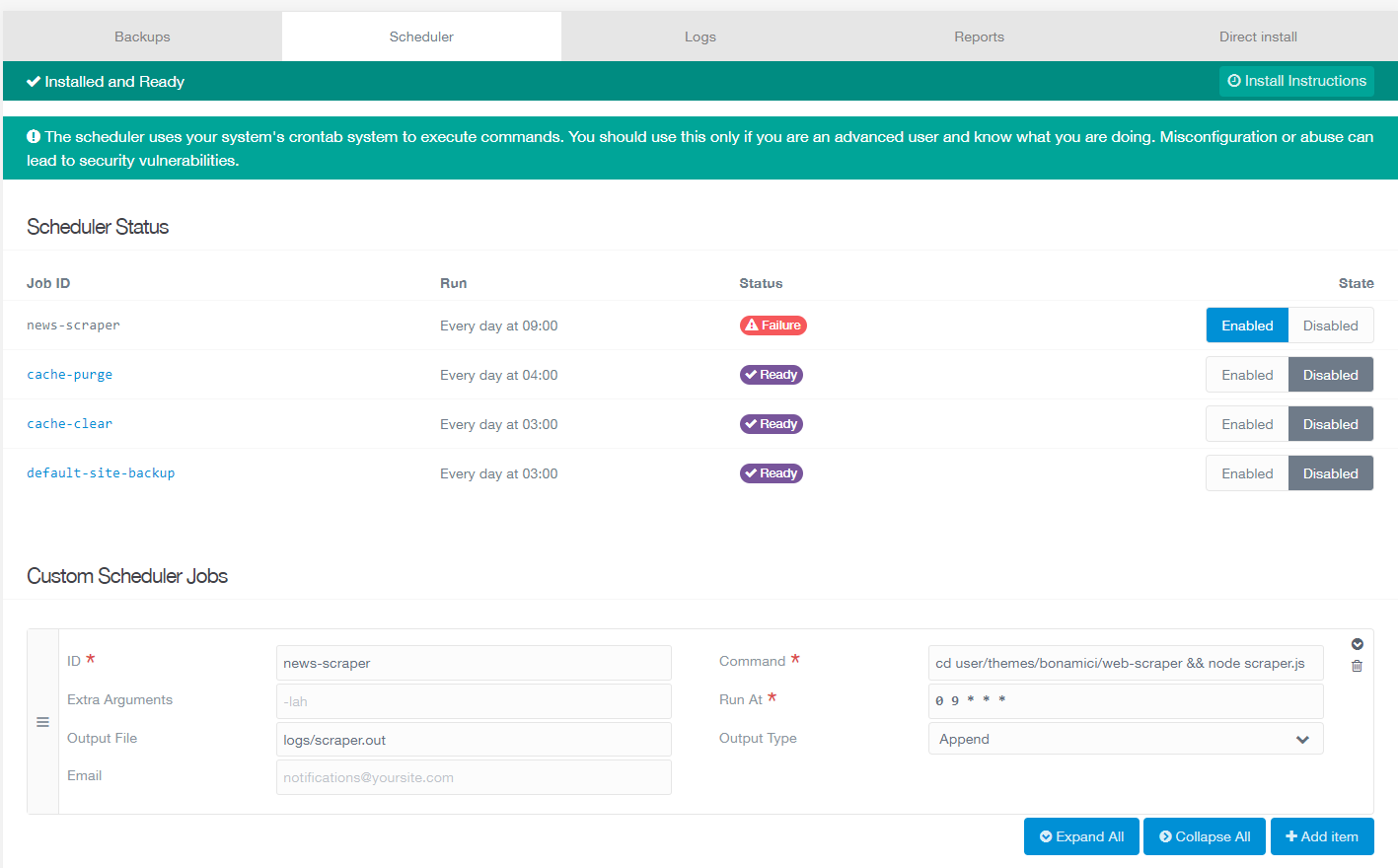This screenshot has height=868, width=1398.
Task: Click the 'Installed and Ready' status text
Action: point(114,82)
